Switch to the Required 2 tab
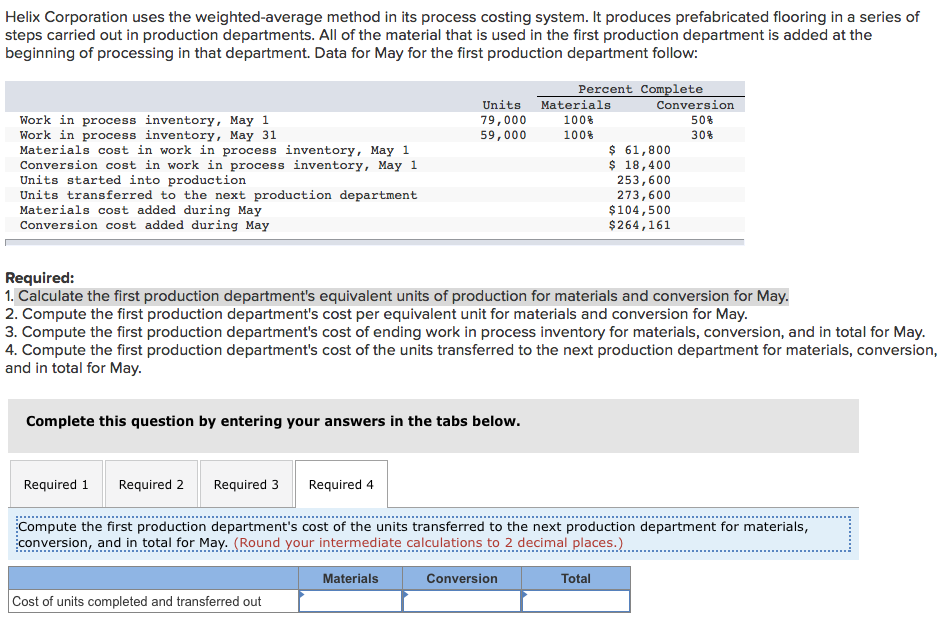 [x=151, y=484]
